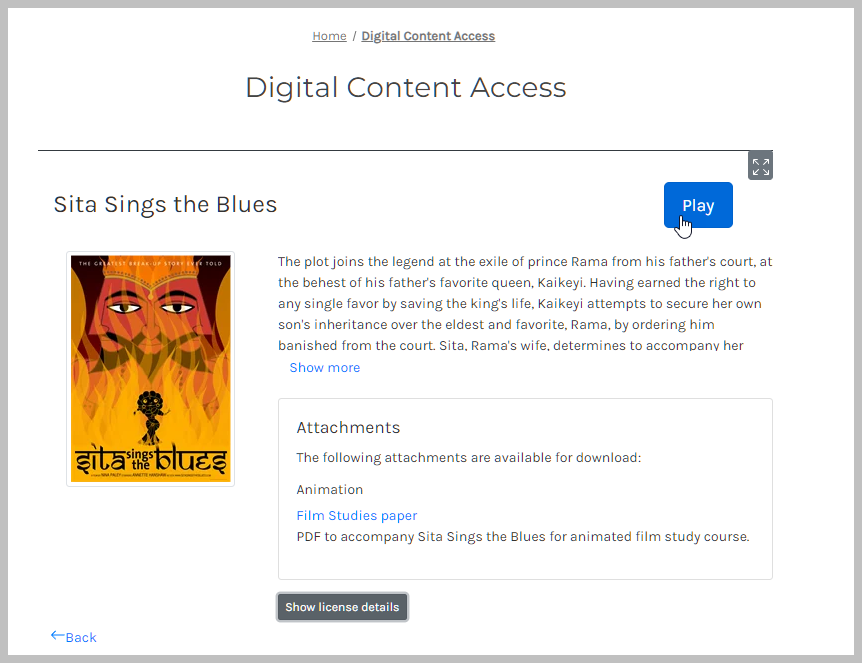Click the Digital Content Access page heading
This screenshot has width=862, height=663.
click(x=406, y=88)
